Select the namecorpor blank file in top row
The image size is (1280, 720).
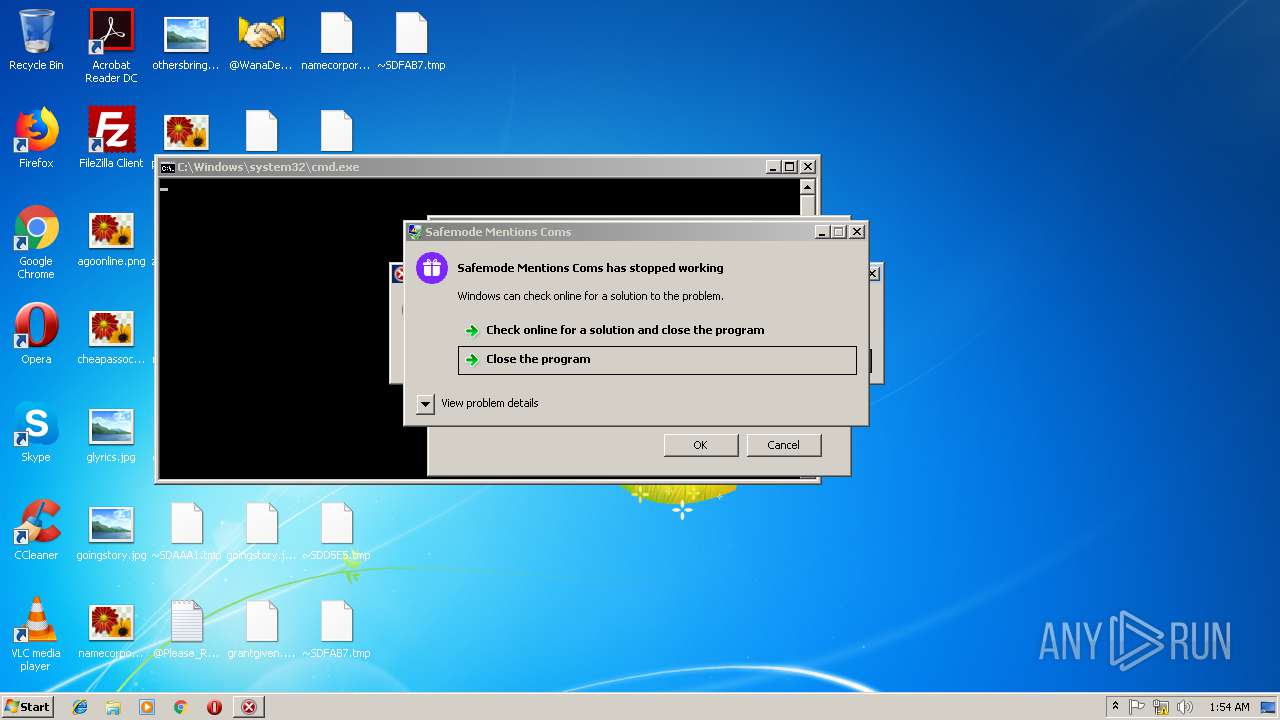(336, 41)
